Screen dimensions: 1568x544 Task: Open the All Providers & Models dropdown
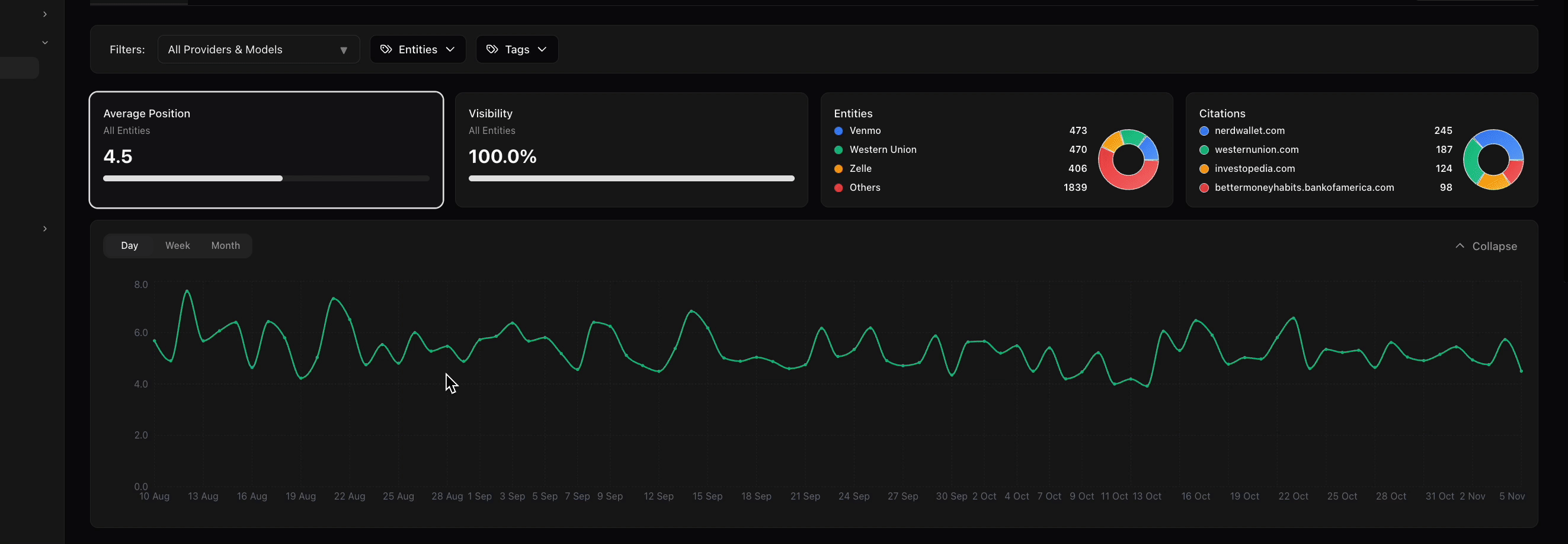tap(258, 49)
